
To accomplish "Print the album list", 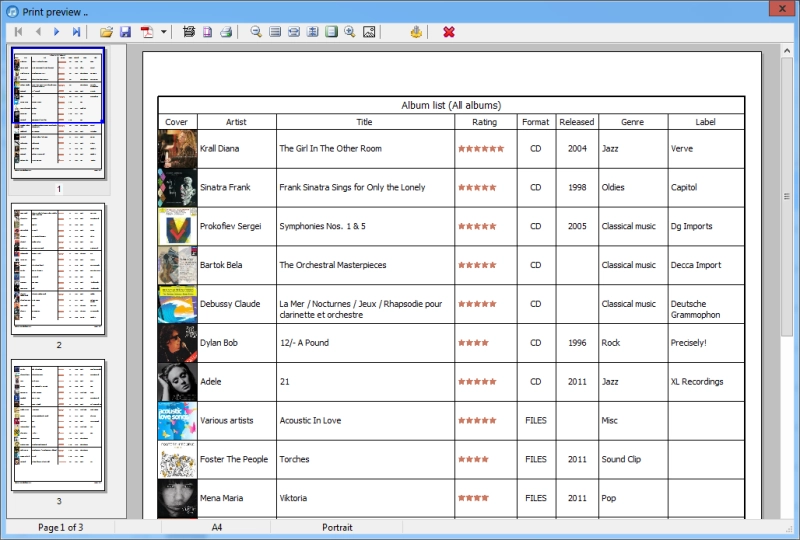I will [x=226, y=32].
